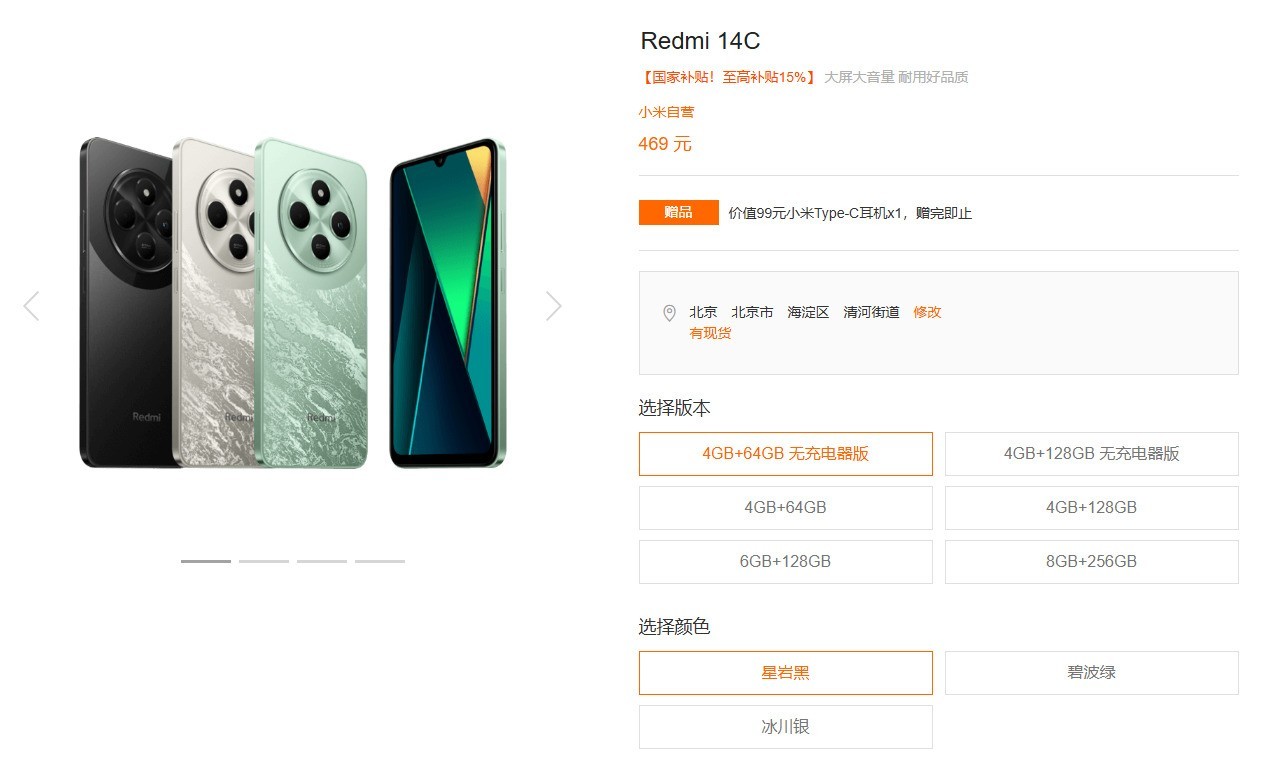Click the next image arrow
1270x767 pixels.
(x=554, y=306)
